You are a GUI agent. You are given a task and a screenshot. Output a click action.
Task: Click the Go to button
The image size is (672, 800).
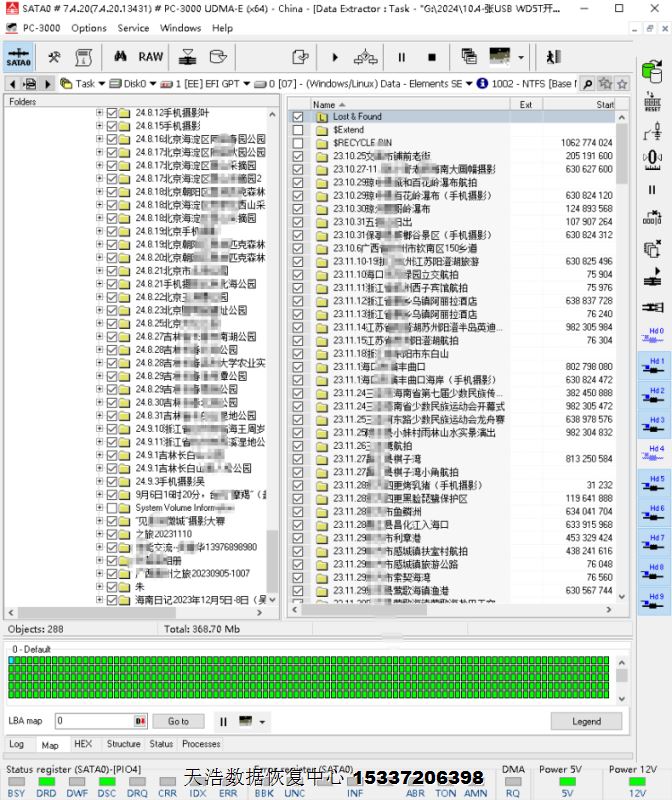point(178,721)
